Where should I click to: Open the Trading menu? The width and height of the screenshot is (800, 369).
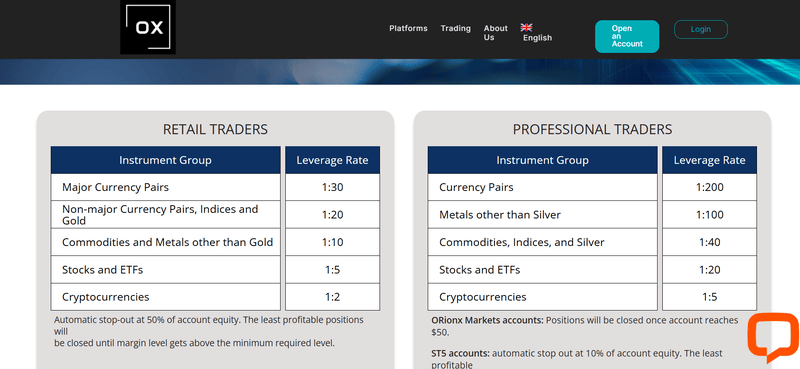[456, 28]
